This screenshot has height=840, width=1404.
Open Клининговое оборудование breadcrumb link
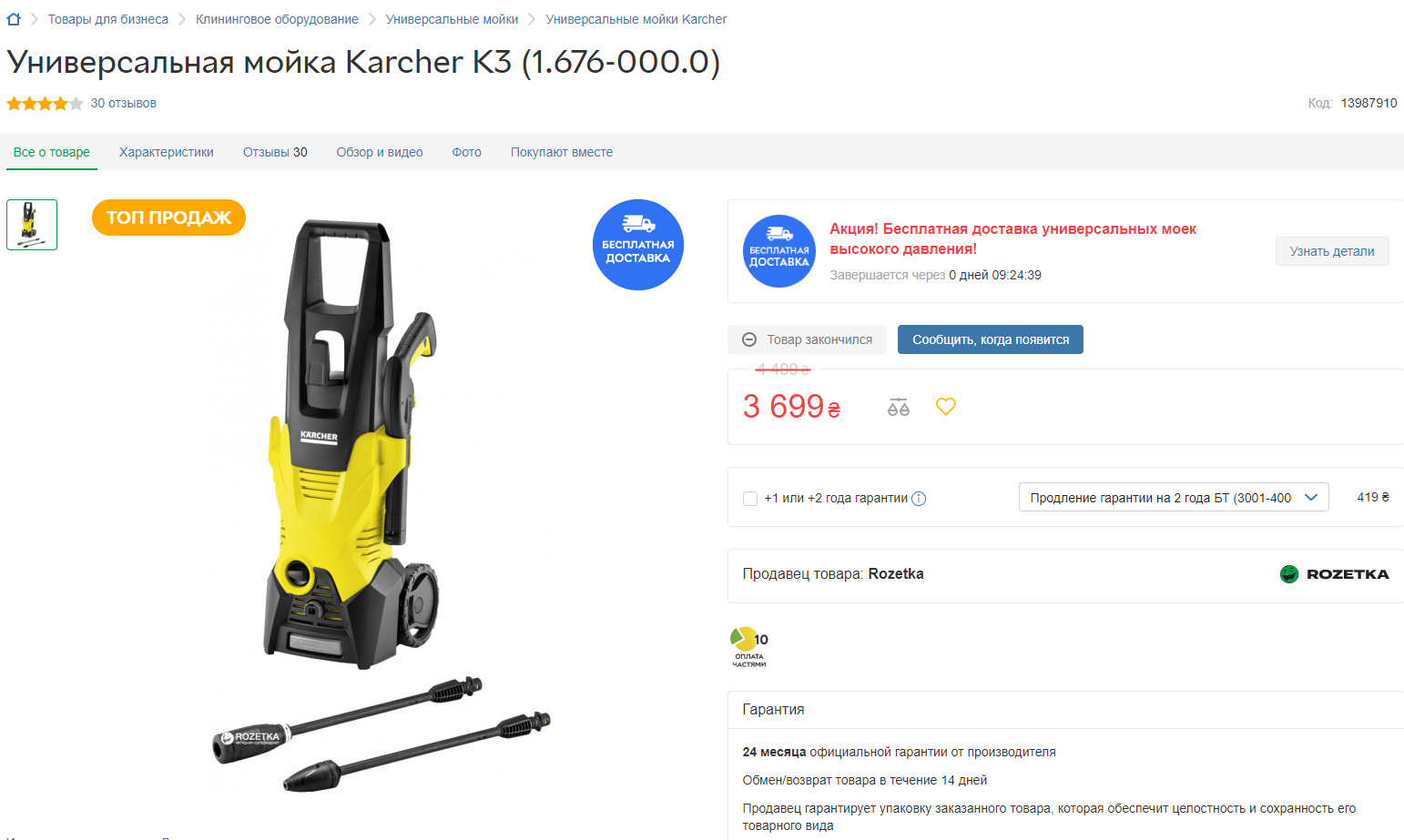277,19
